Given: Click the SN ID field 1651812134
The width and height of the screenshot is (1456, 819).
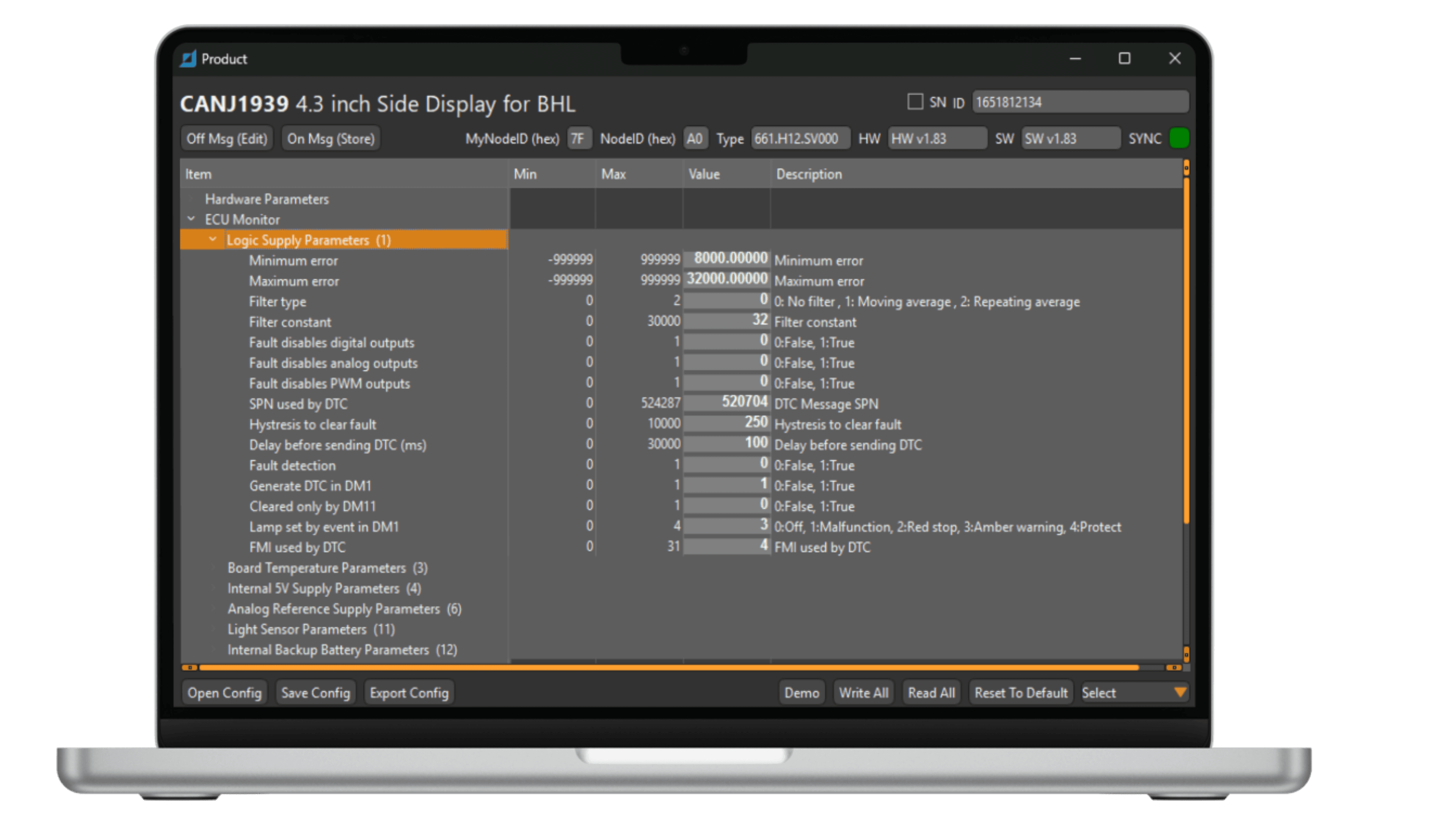Looking at the screenshot, I should 1080,102.
